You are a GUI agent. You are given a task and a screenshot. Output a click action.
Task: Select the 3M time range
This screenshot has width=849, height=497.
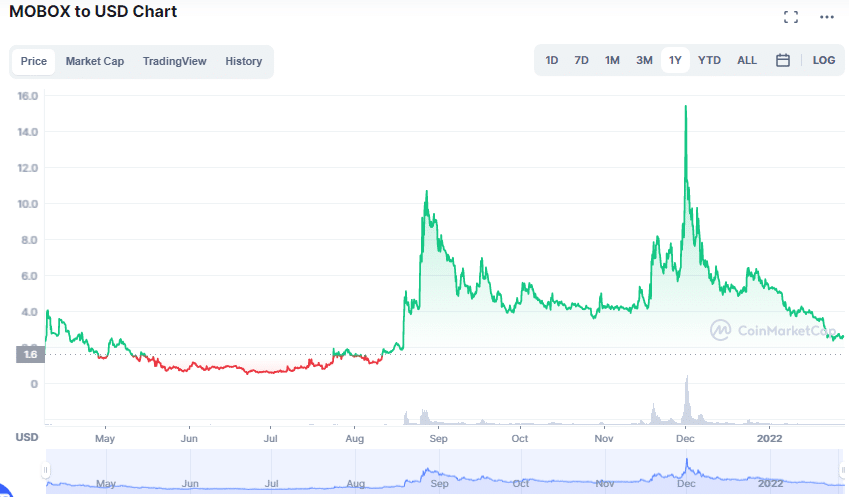(644, 60)
